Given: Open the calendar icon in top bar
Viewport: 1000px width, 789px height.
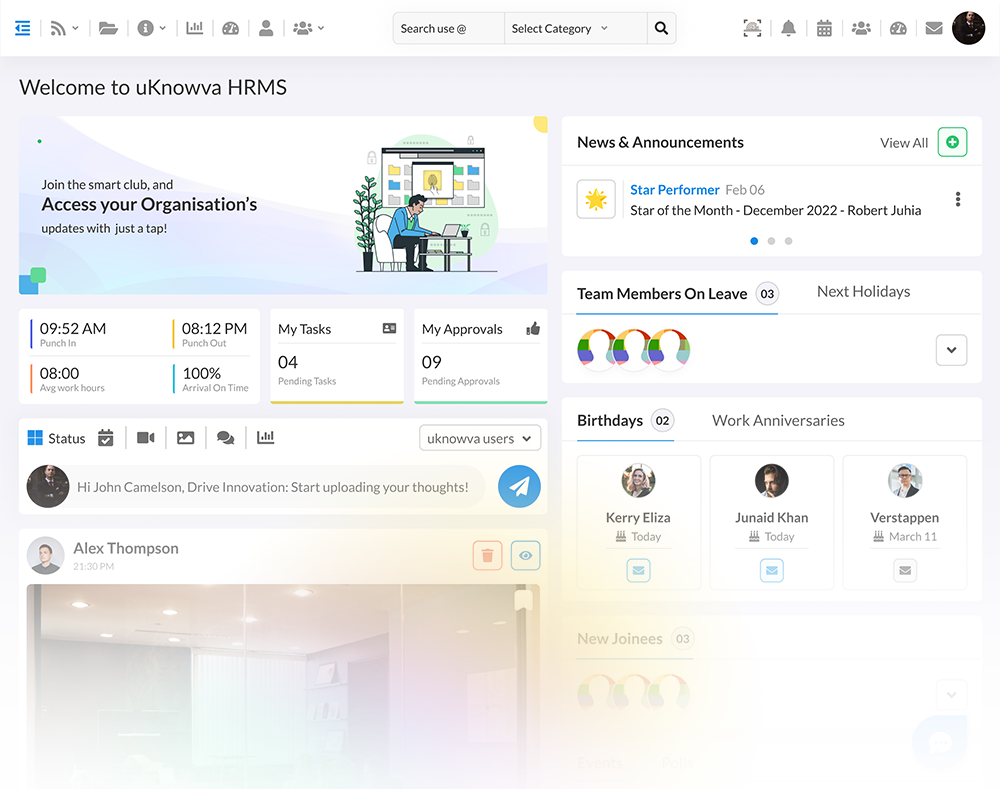Looking at the screenshot, I should pyautogui.click(x=824, y=27).
